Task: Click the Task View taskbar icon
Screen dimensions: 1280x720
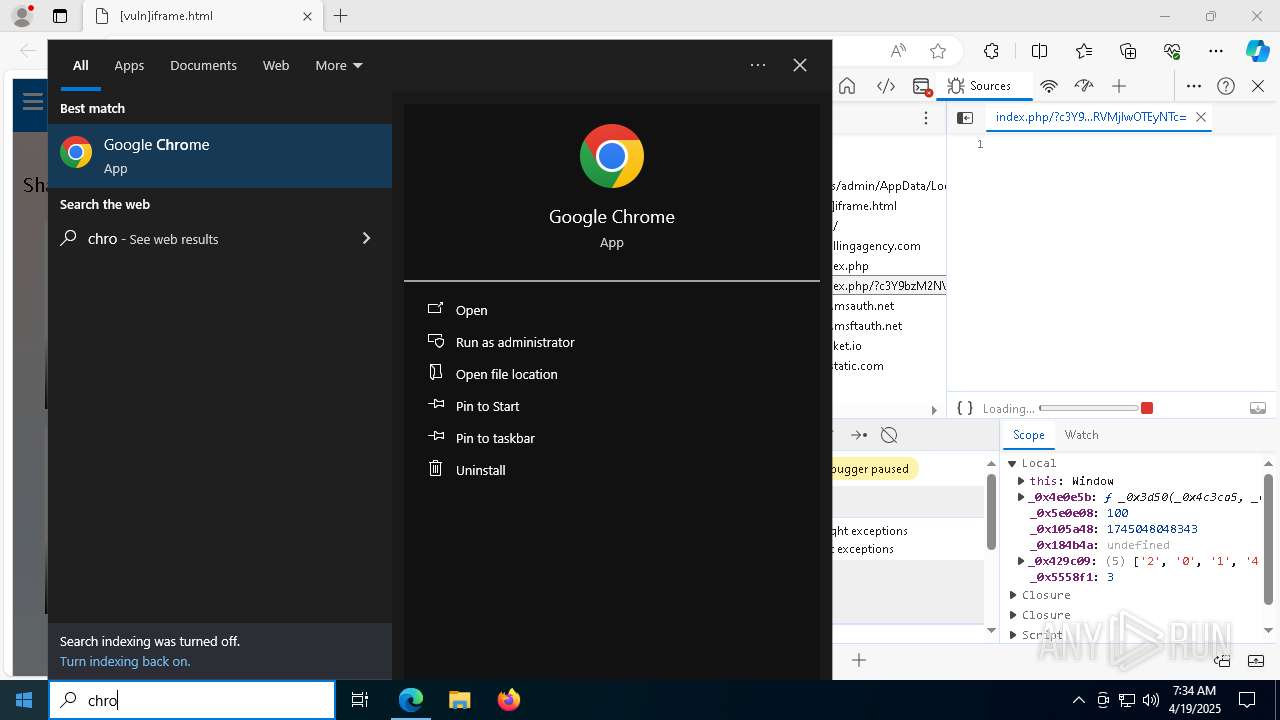Action: pyautogui.click(x=360, y=700)
